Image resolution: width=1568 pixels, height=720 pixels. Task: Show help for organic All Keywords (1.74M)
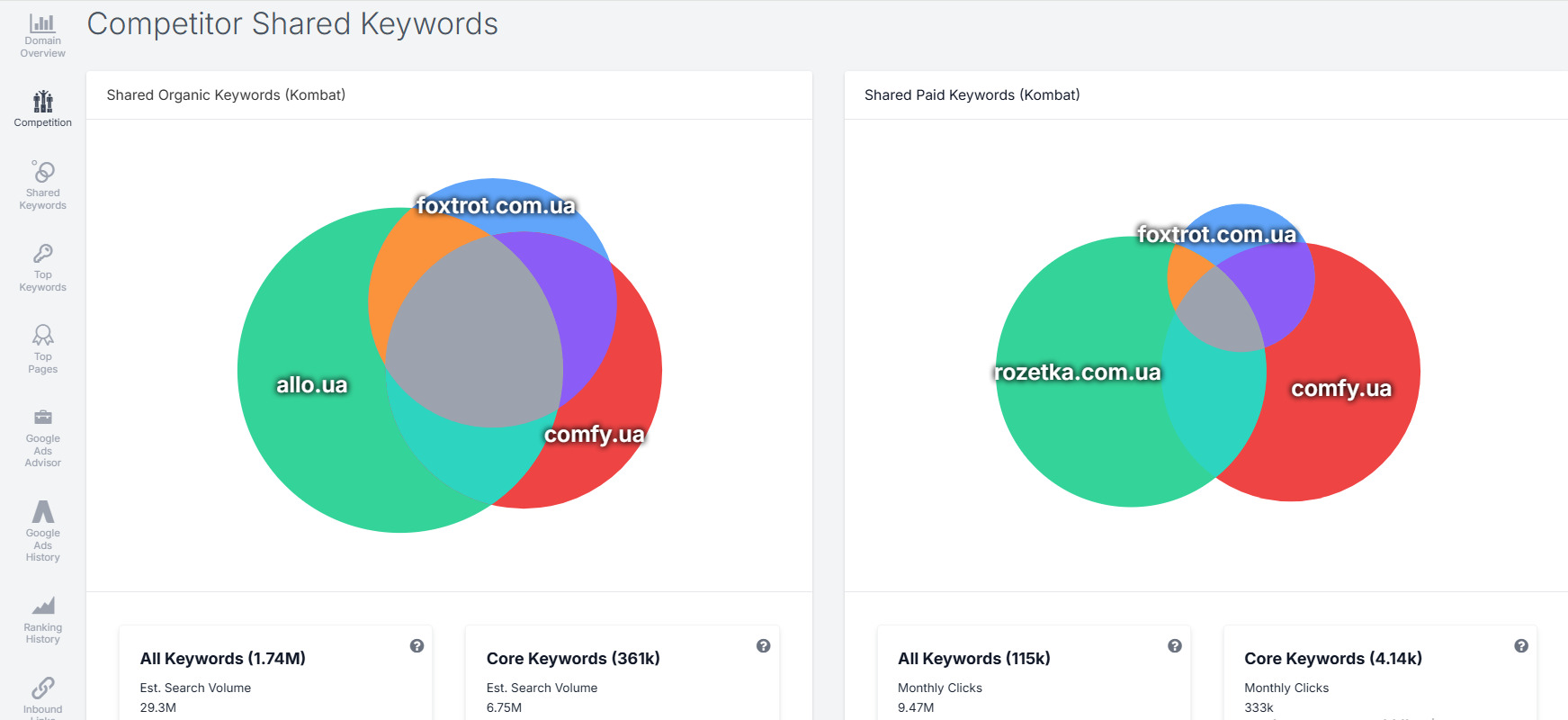[x=417, y=645]
